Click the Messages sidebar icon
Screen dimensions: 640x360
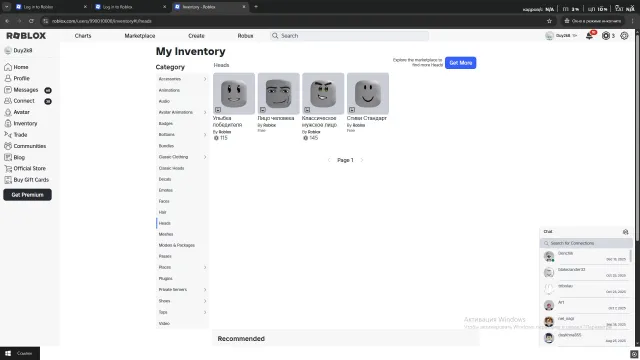tap(8, 90)
